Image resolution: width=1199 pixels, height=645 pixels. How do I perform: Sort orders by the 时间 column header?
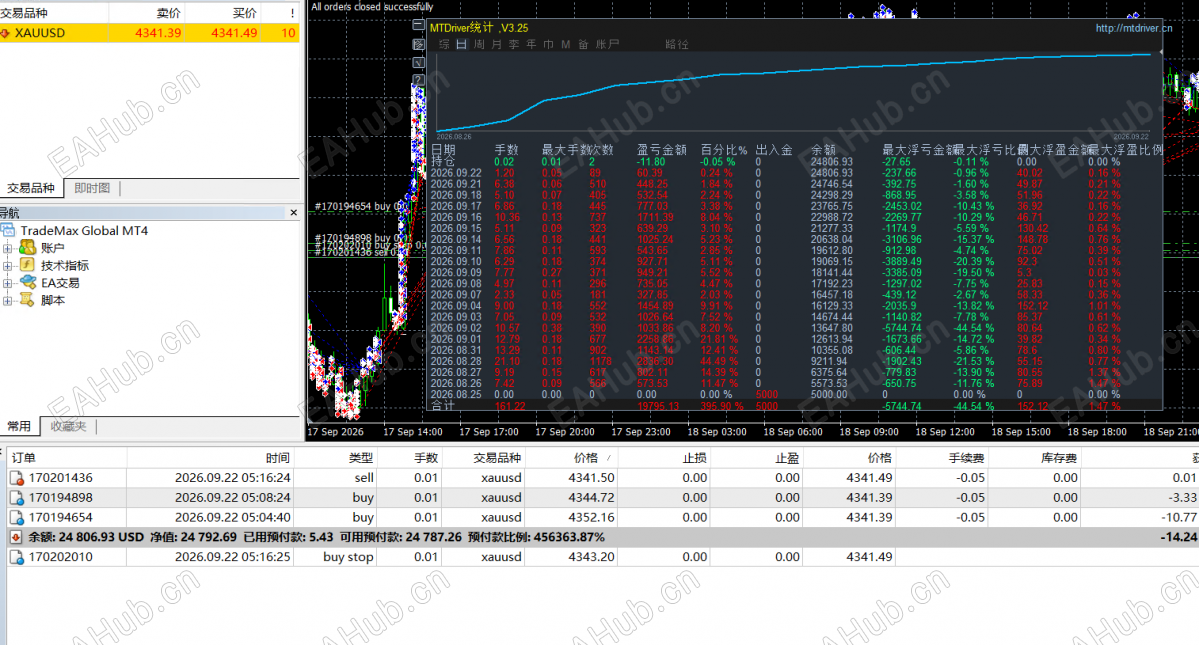[x=212, y=458]
